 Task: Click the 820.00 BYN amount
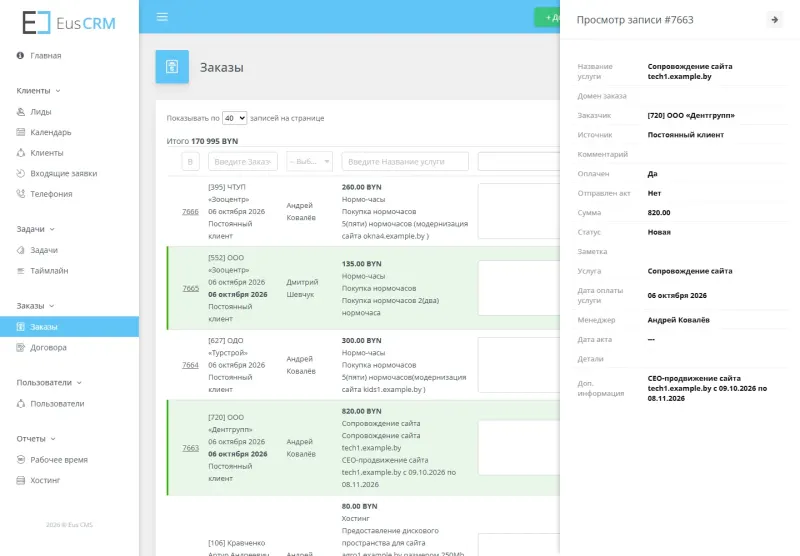click(361, 411)
